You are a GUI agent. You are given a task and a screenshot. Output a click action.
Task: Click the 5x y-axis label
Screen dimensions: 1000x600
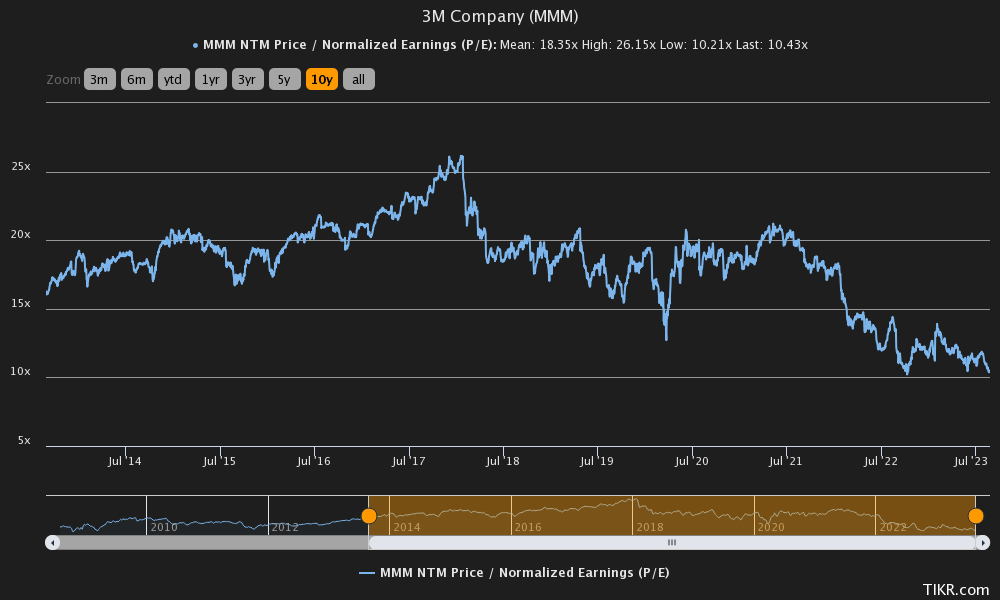(24, 441)
